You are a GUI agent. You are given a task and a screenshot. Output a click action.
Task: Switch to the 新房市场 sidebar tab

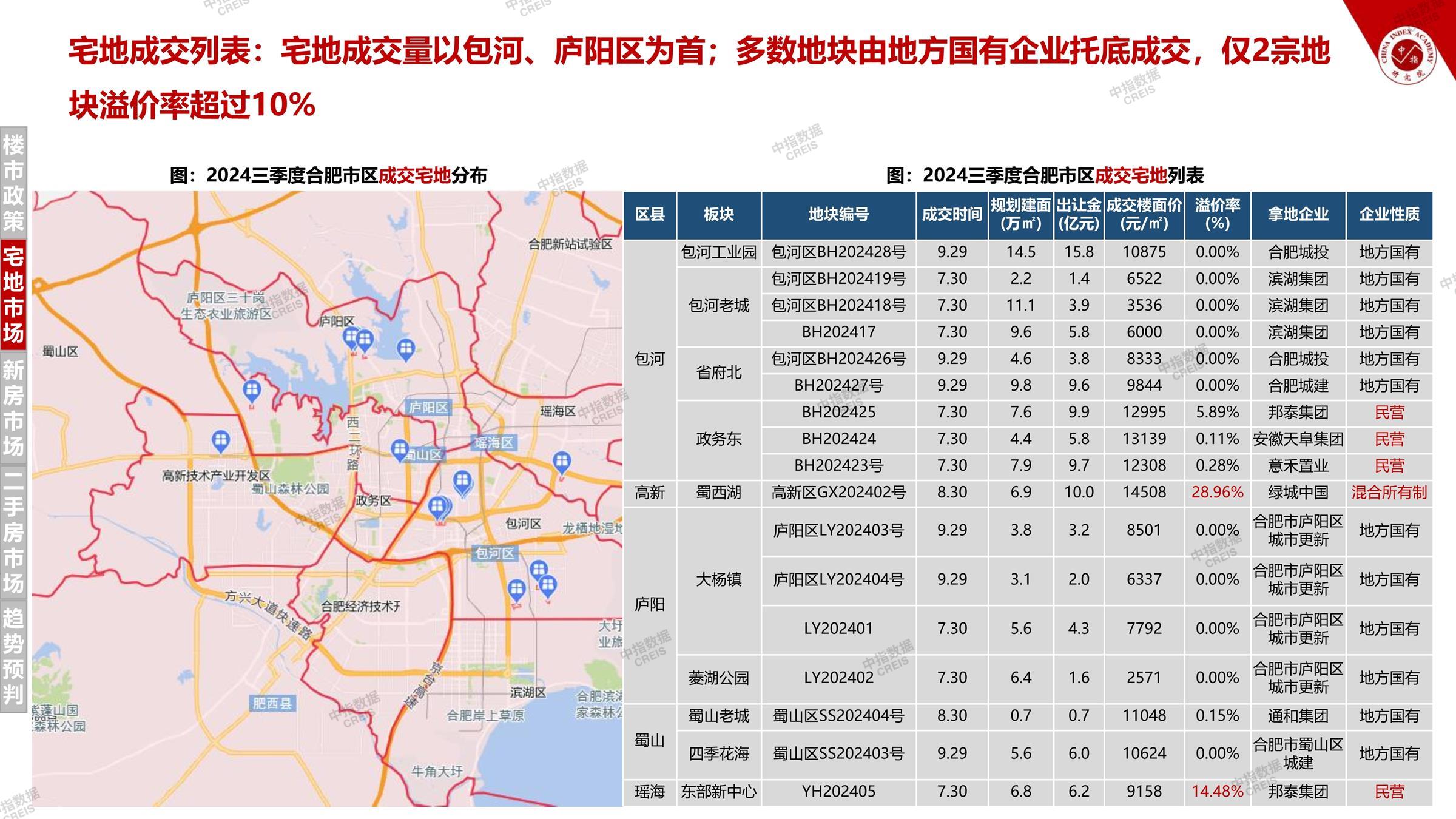click(13, 408)
